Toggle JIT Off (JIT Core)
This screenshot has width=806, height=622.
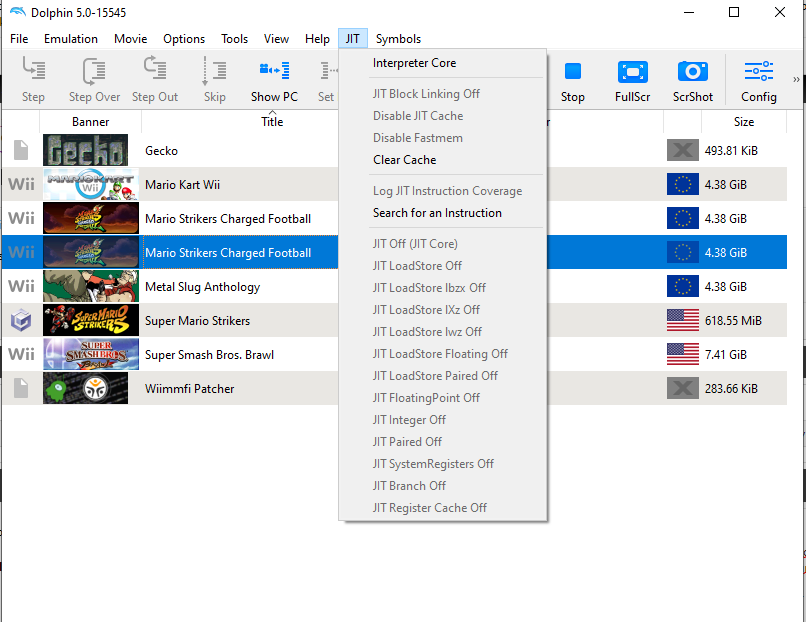click(443, 244)
